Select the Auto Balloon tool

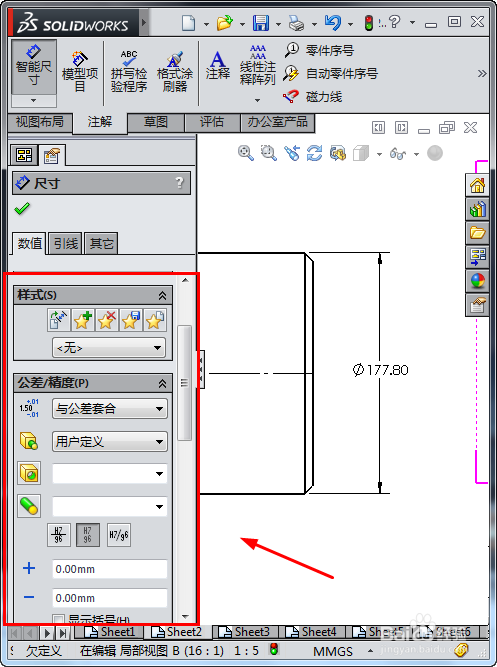click(x=331, y=74)
